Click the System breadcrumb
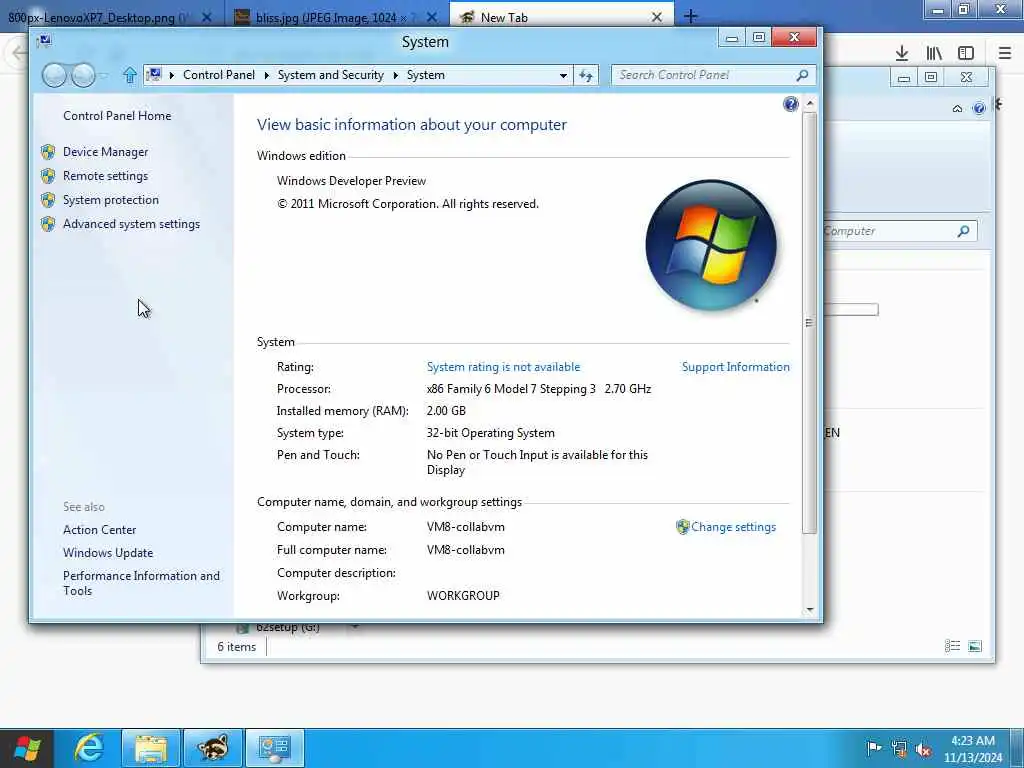This screenshot has height=768, width=1024. (x=426, y=75)
